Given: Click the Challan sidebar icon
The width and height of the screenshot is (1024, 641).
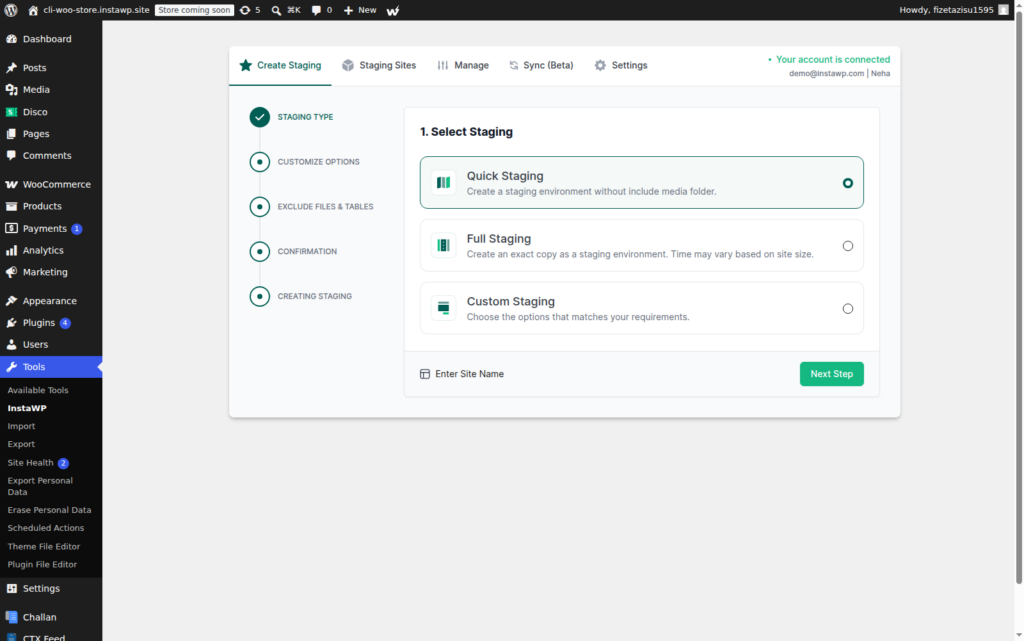Looking at the screenshot, I should (11, 617).
